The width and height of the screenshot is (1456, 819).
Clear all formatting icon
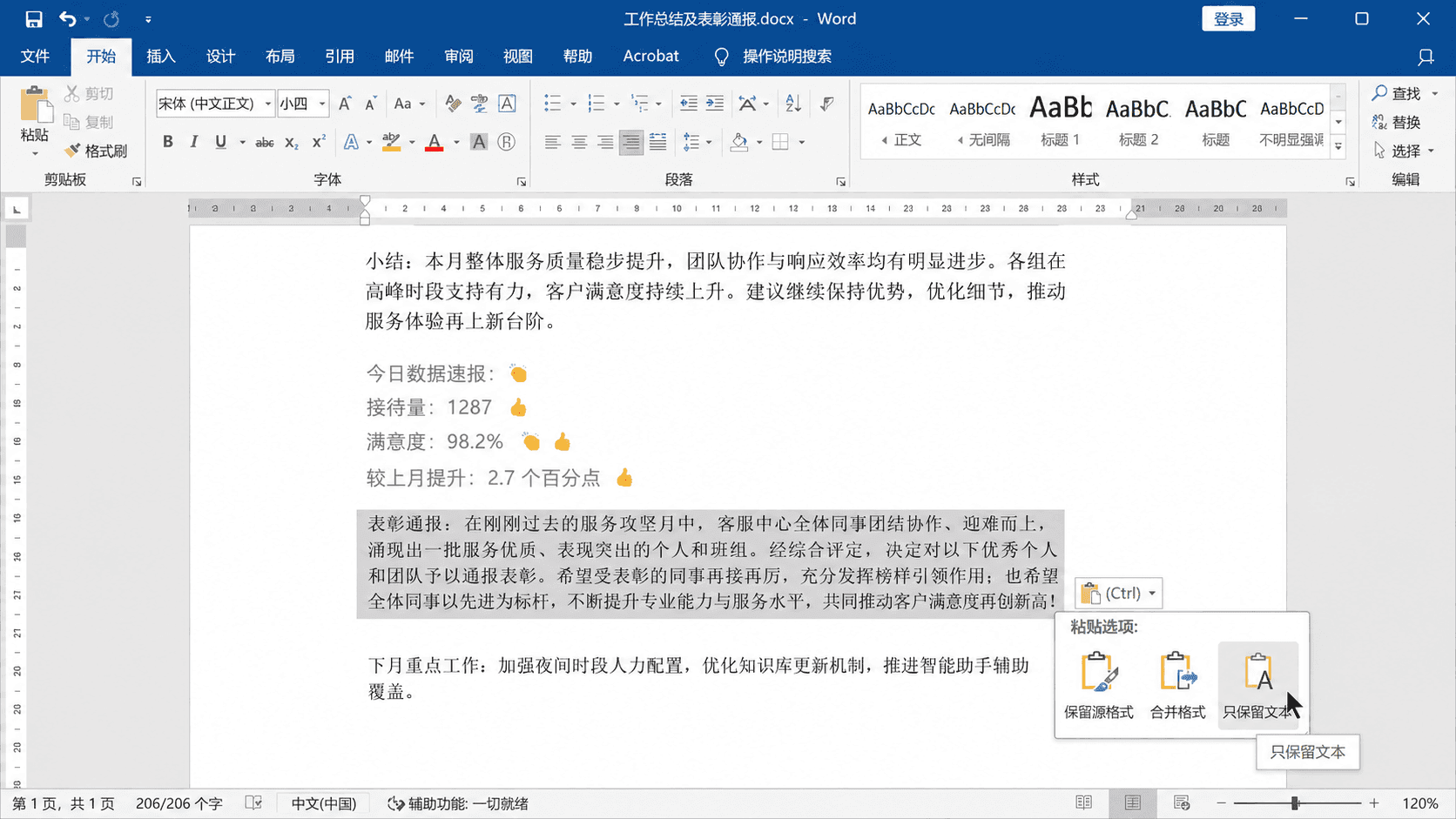[453, 104]
